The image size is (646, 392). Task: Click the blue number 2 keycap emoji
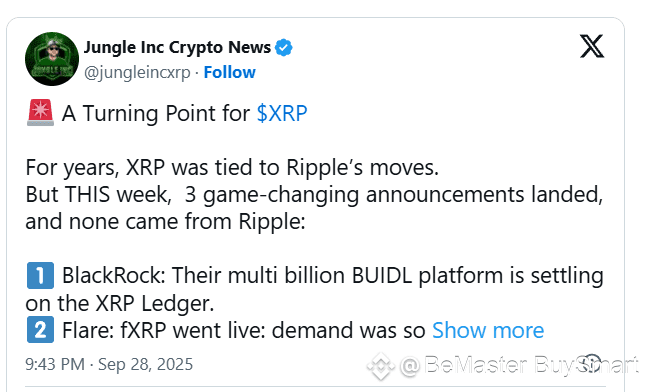tap(40, 330)
